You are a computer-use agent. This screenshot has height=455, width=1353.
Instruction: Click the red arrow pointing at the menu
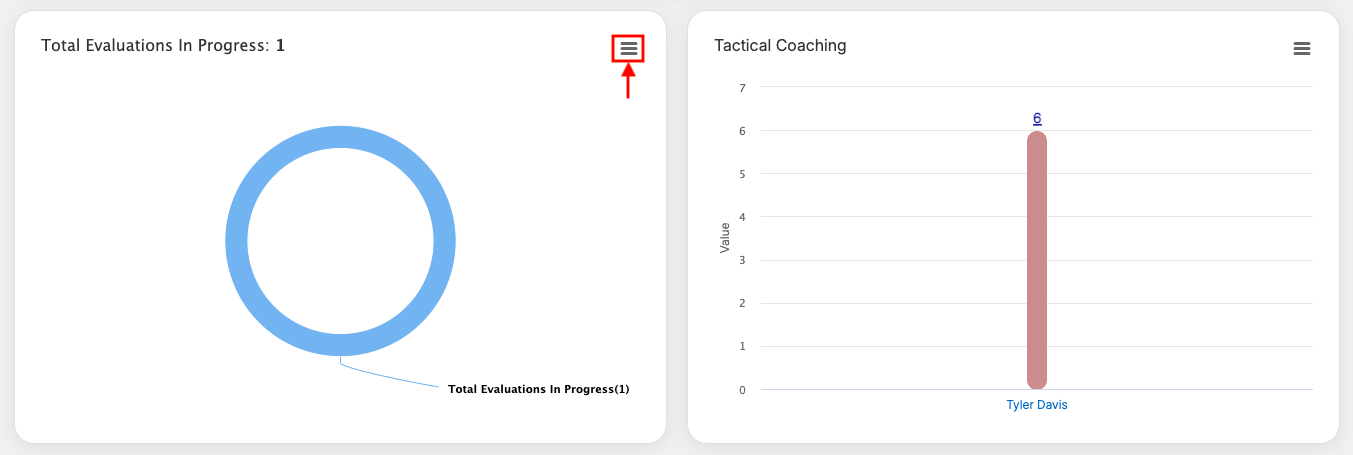point(628,82)
